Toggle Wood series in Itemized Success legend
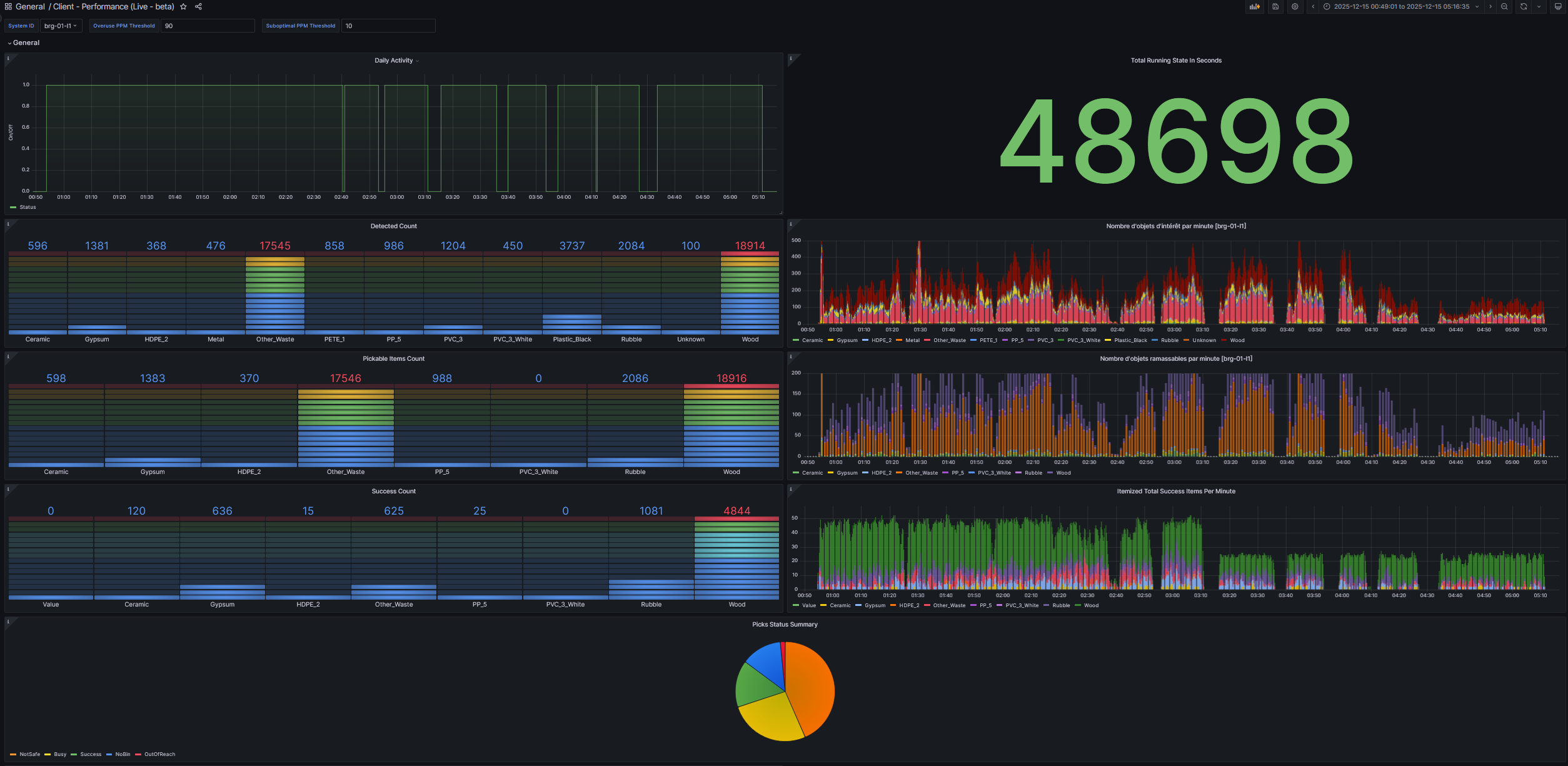The image size is (1568, 766). tap(1091, 605)
